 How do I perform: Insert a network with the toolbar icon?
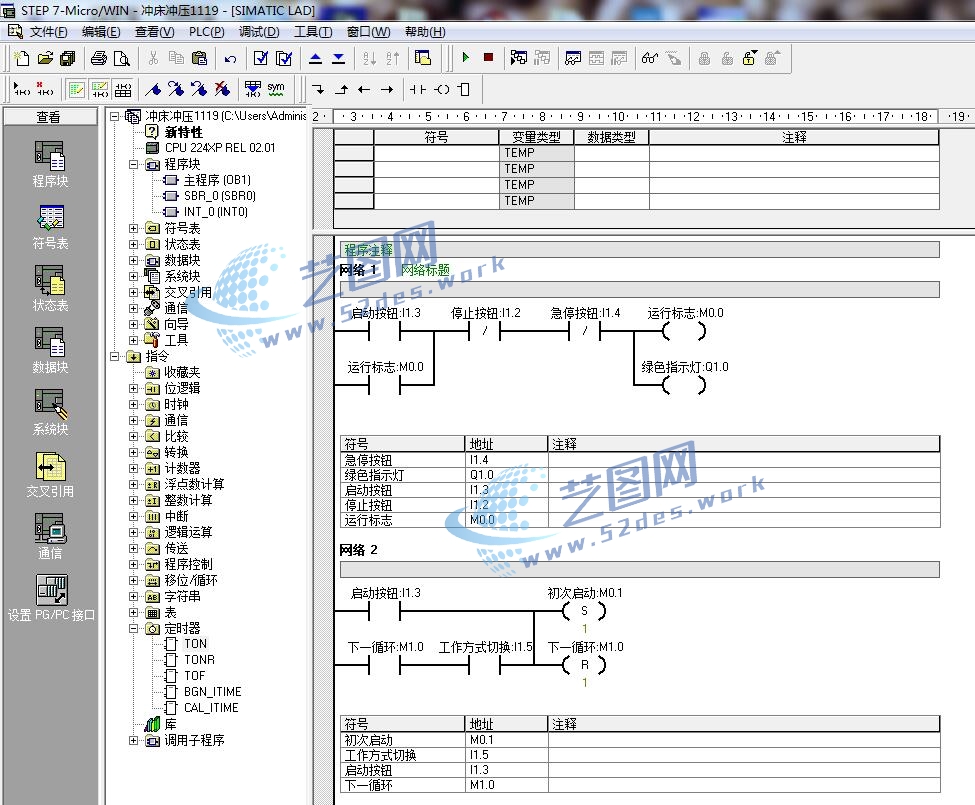coord(22,90)
